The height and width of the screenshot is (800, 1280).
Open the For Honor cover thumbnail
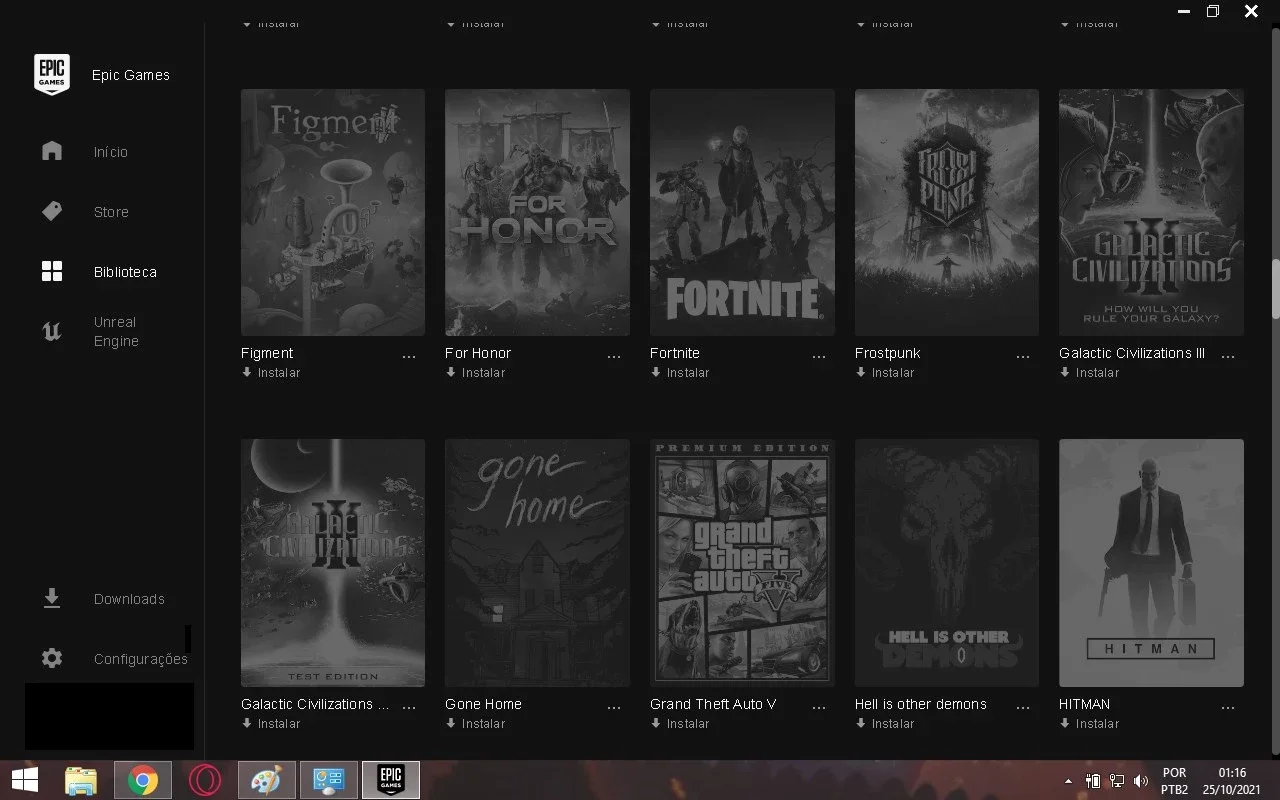[x=537, y=212]
